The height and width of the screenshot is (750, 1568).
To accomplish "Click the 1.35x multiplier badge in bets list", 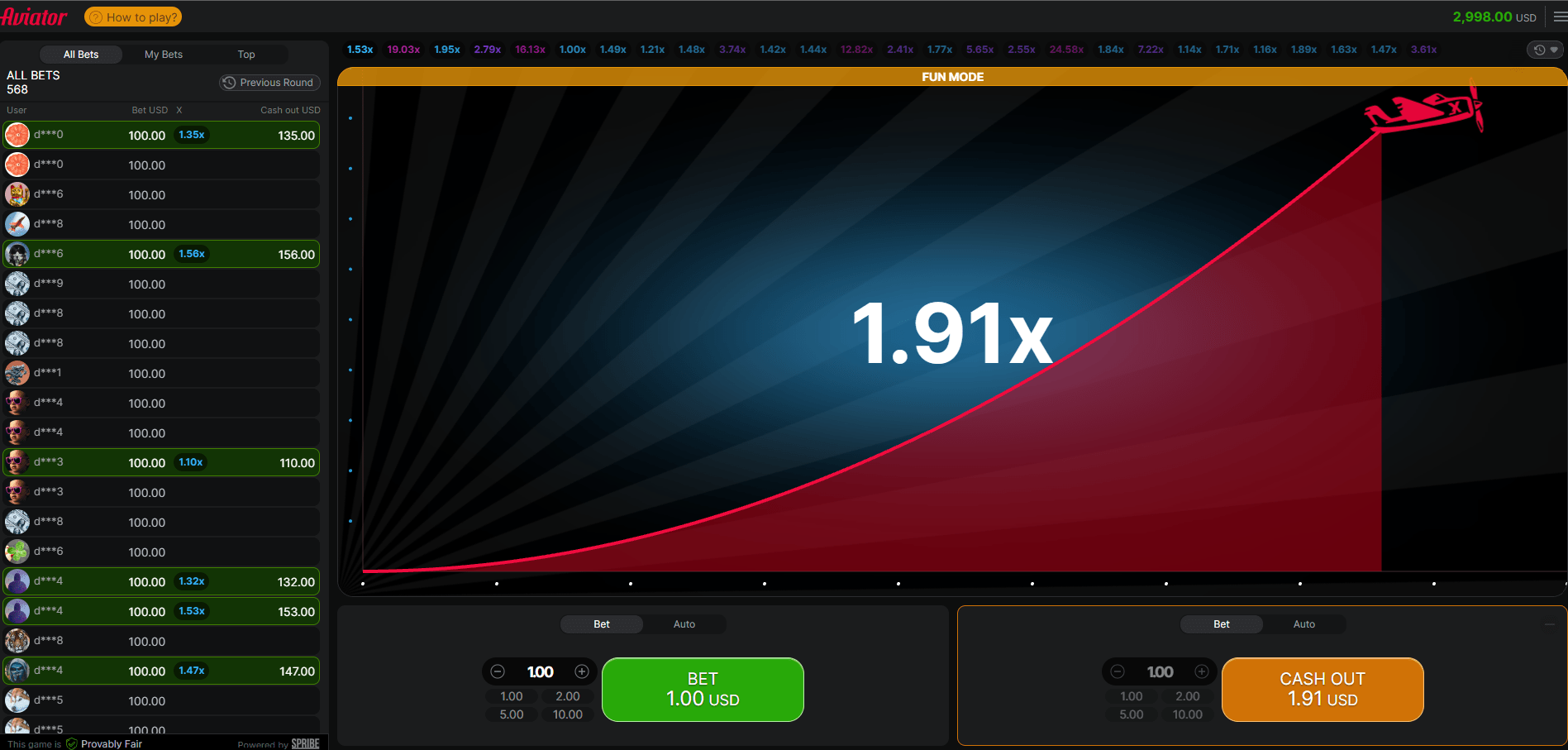I will click(192, 135).
